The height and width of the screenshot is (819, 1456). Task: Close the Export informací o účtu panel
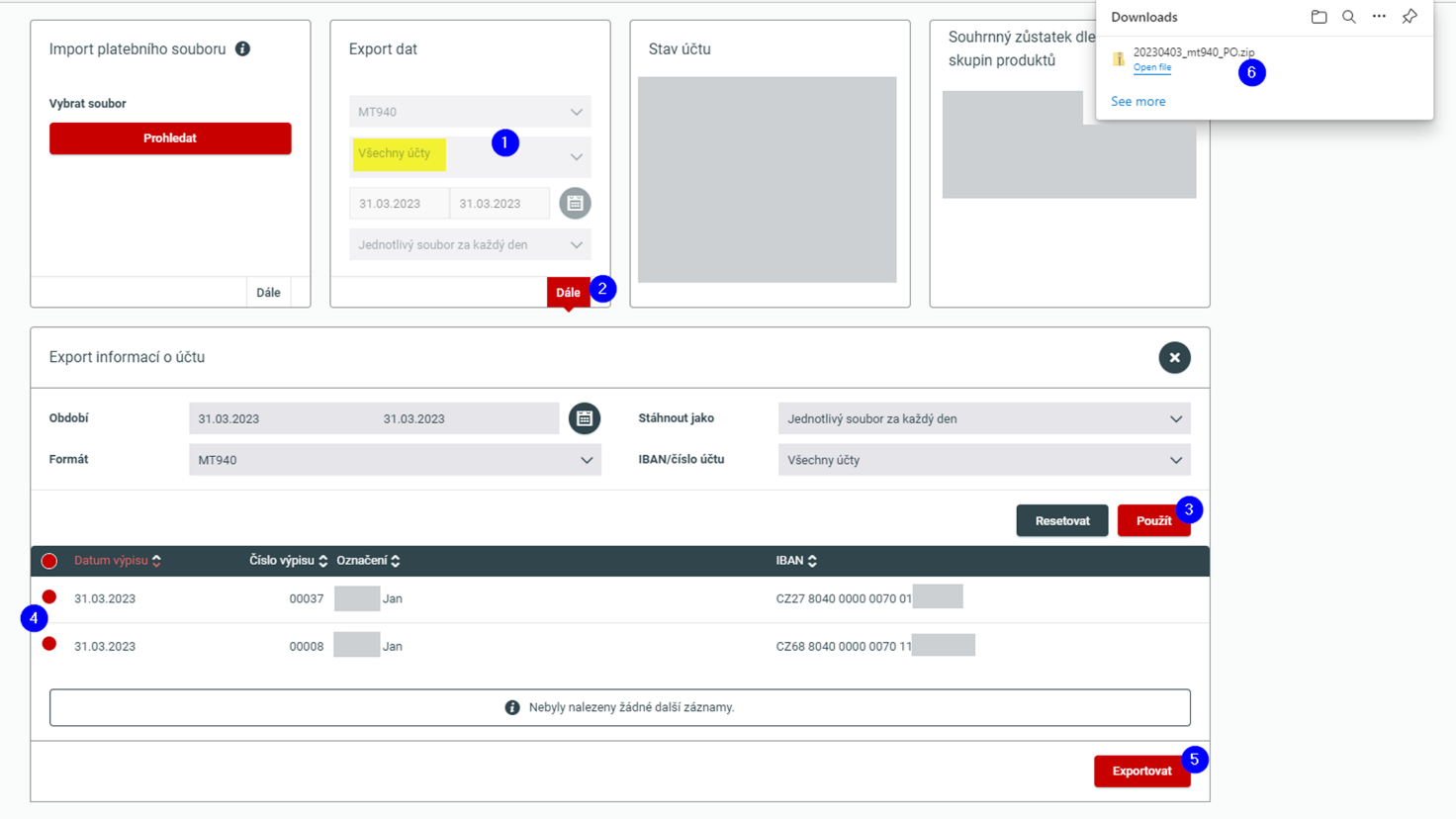pyautogui.click(x=1174, y=358)
